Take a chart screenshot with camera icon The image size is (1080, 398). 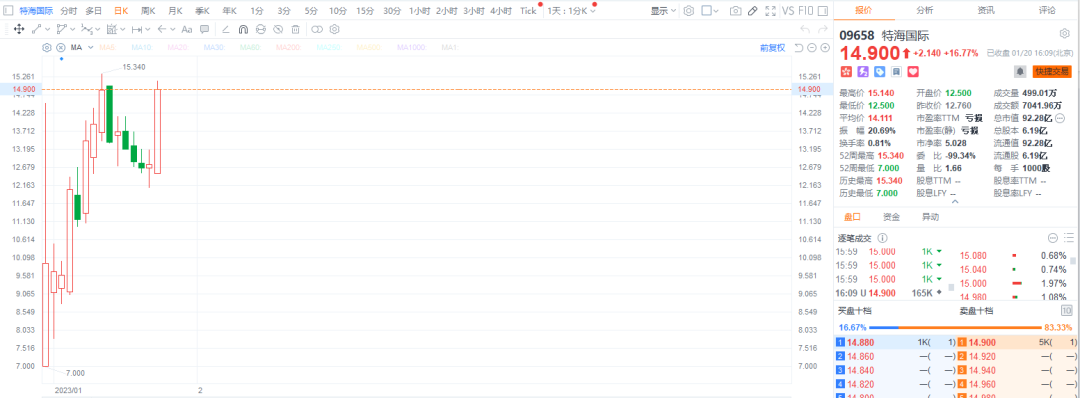click(x=736, y=11)
